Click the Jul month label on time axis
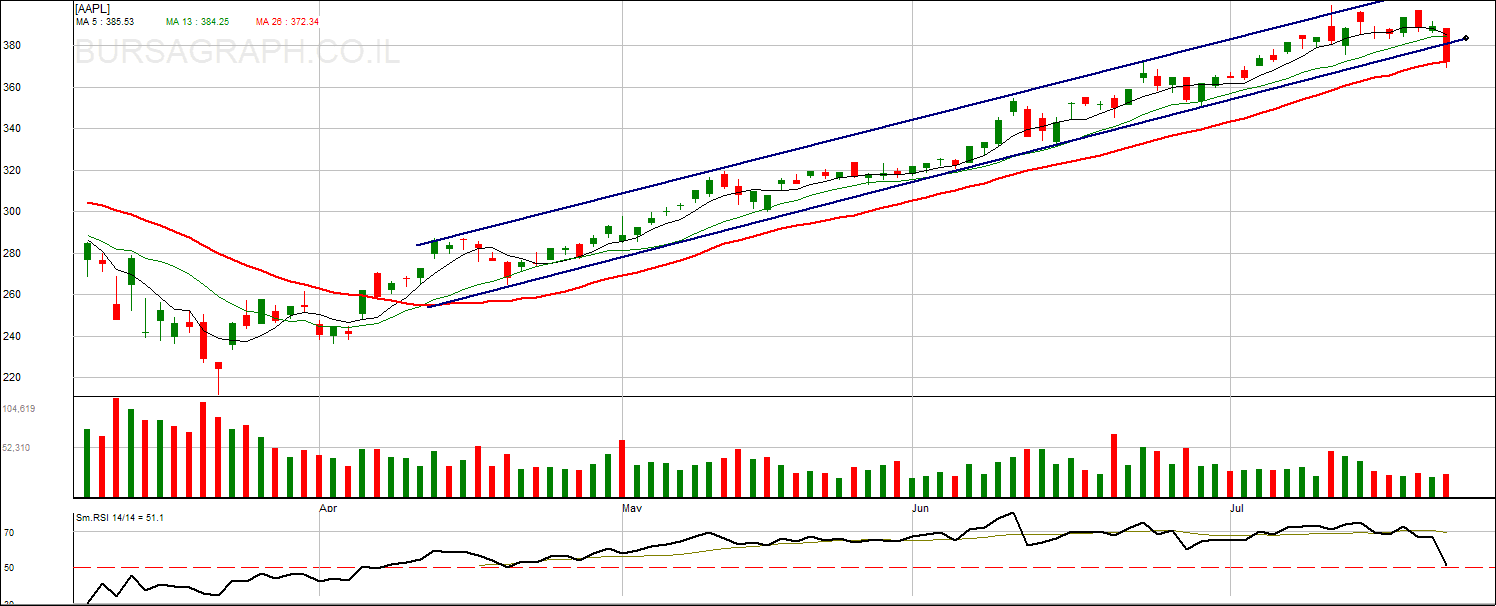This screenshot has width=1496, height=606. pos(1237,509)
